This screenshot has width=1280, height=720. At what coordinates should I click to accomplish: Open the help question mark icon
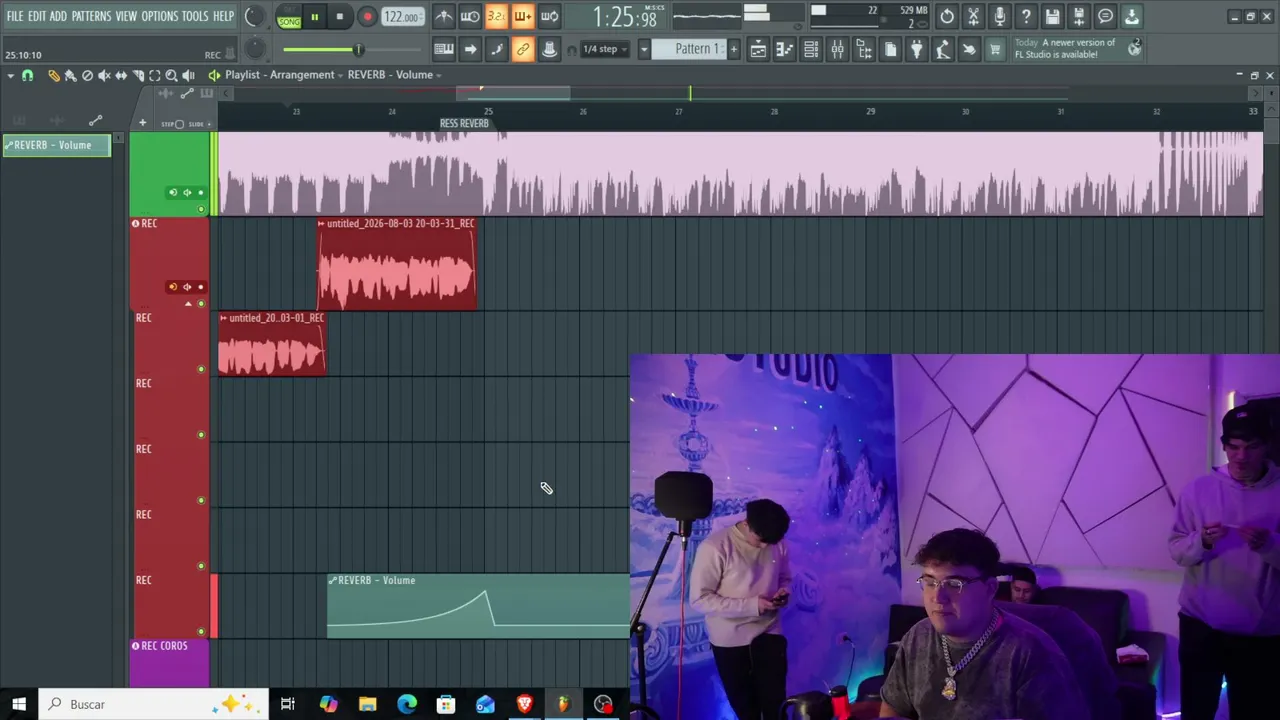point(1026,16)
